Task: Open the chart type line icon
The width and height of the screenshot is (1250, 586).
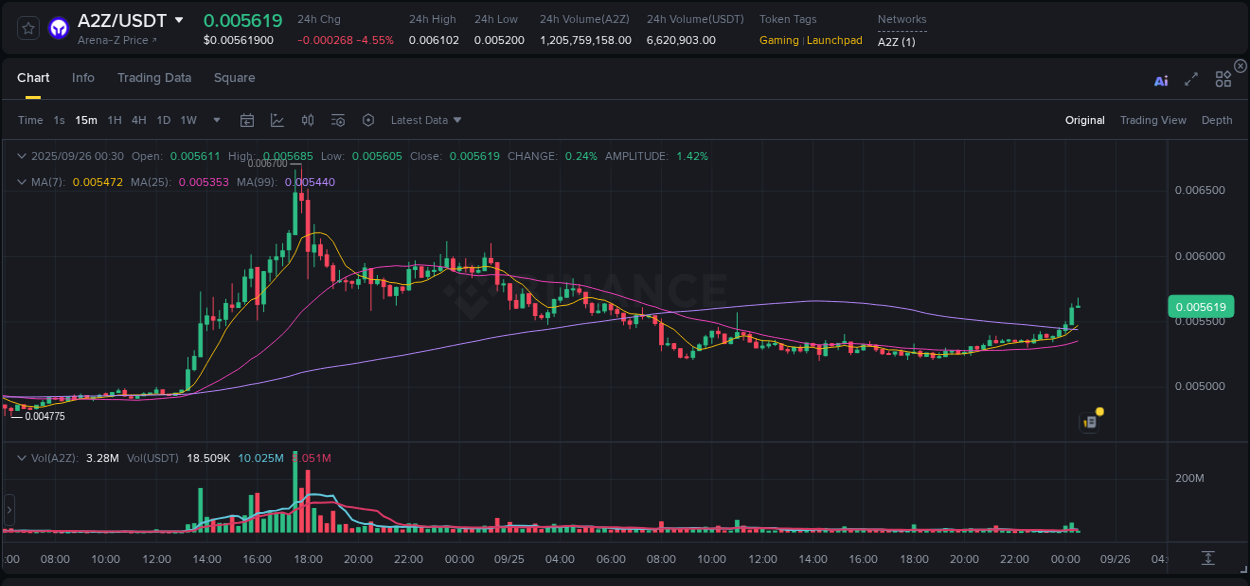Action: (277, 119)
